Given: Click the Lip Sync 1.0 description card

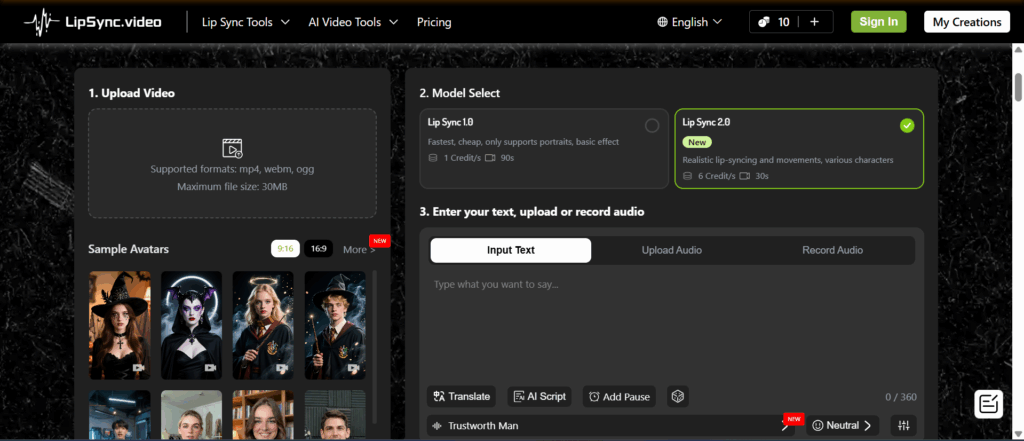Looking at the screenshot, I should pyautogui.click(x=544, y=148).
